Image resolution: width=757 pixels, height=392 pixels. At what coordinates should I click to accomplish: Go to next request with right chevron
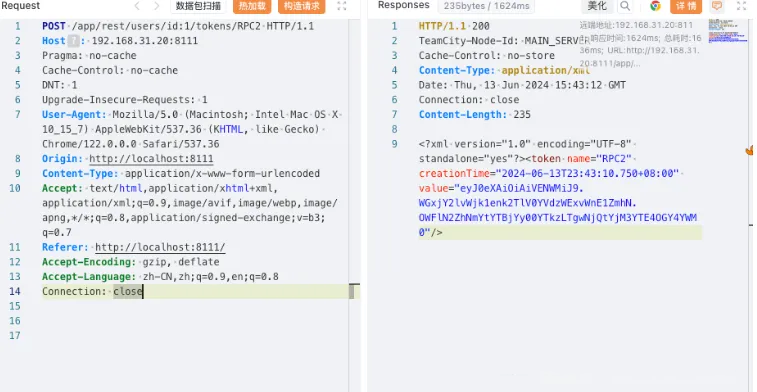[156, 6]
